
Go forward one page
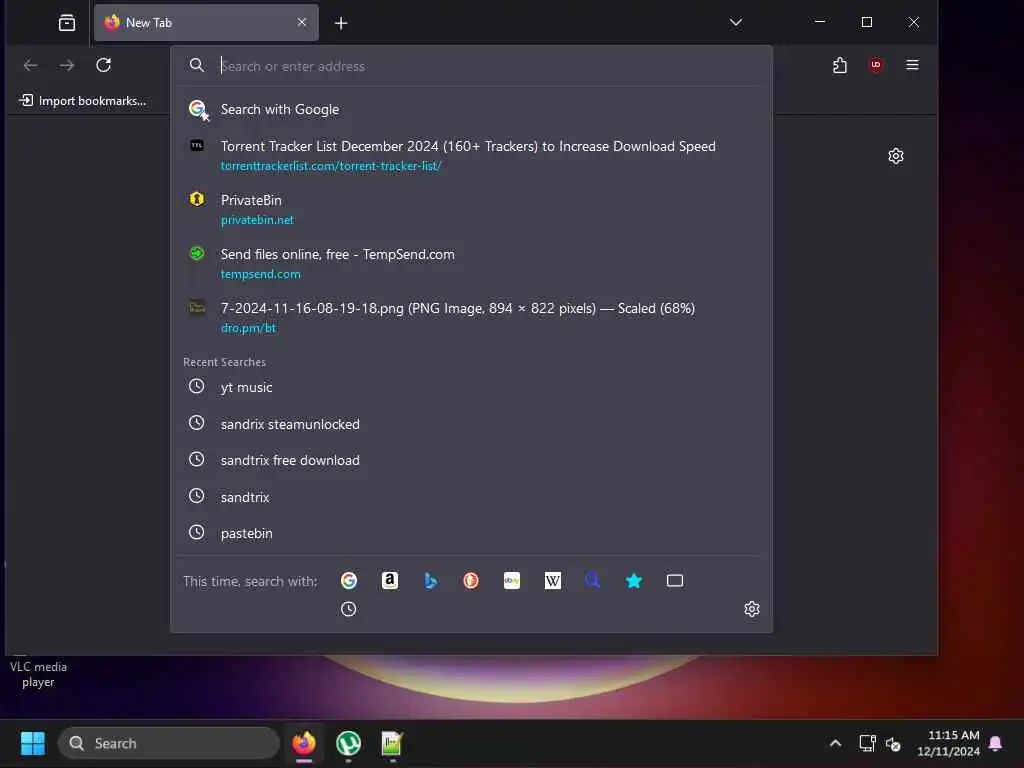67,65
